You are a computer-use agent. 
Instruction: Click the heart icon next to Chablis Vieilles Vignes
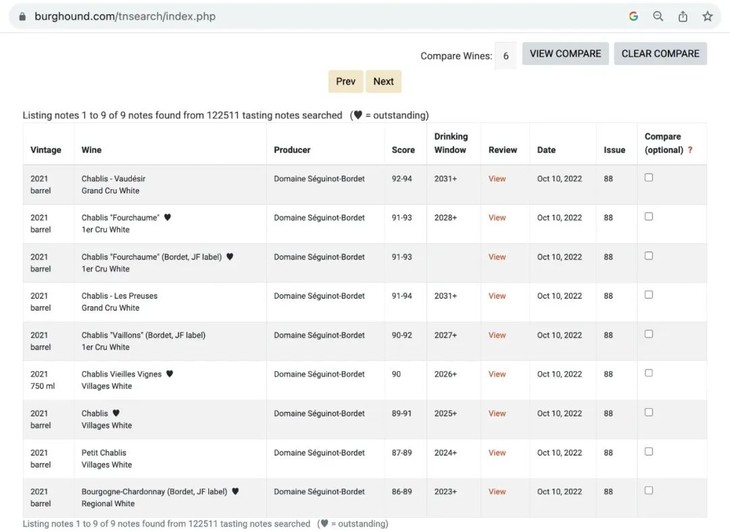(169, 374)
